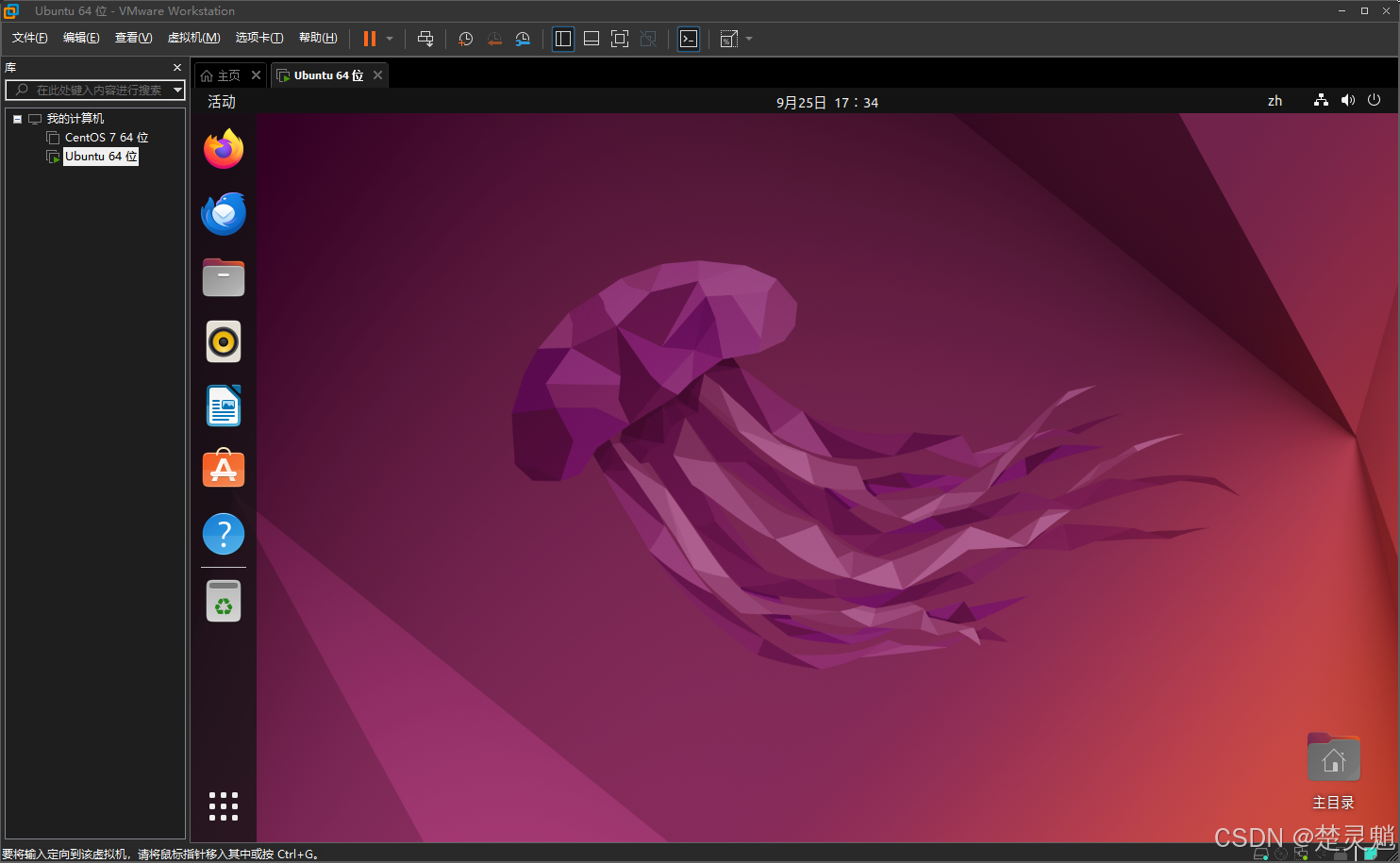The height and width of the screenshot is (863, 1400).
Task: Open Ubuntu Software store from dock
Action: (224, 469)
